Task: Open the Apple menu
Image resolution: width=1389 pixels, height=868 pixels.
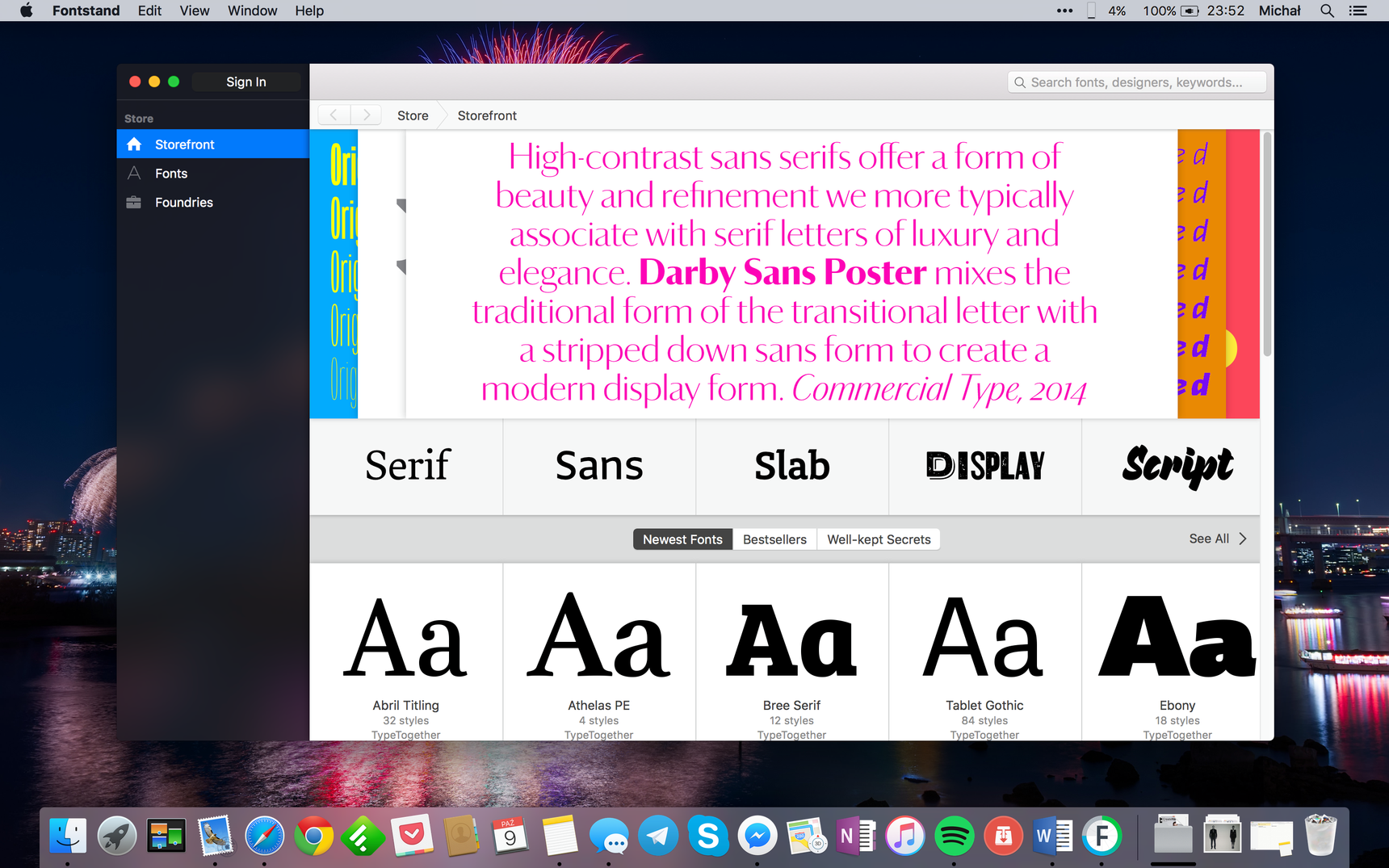Action: tap(27, 10)
